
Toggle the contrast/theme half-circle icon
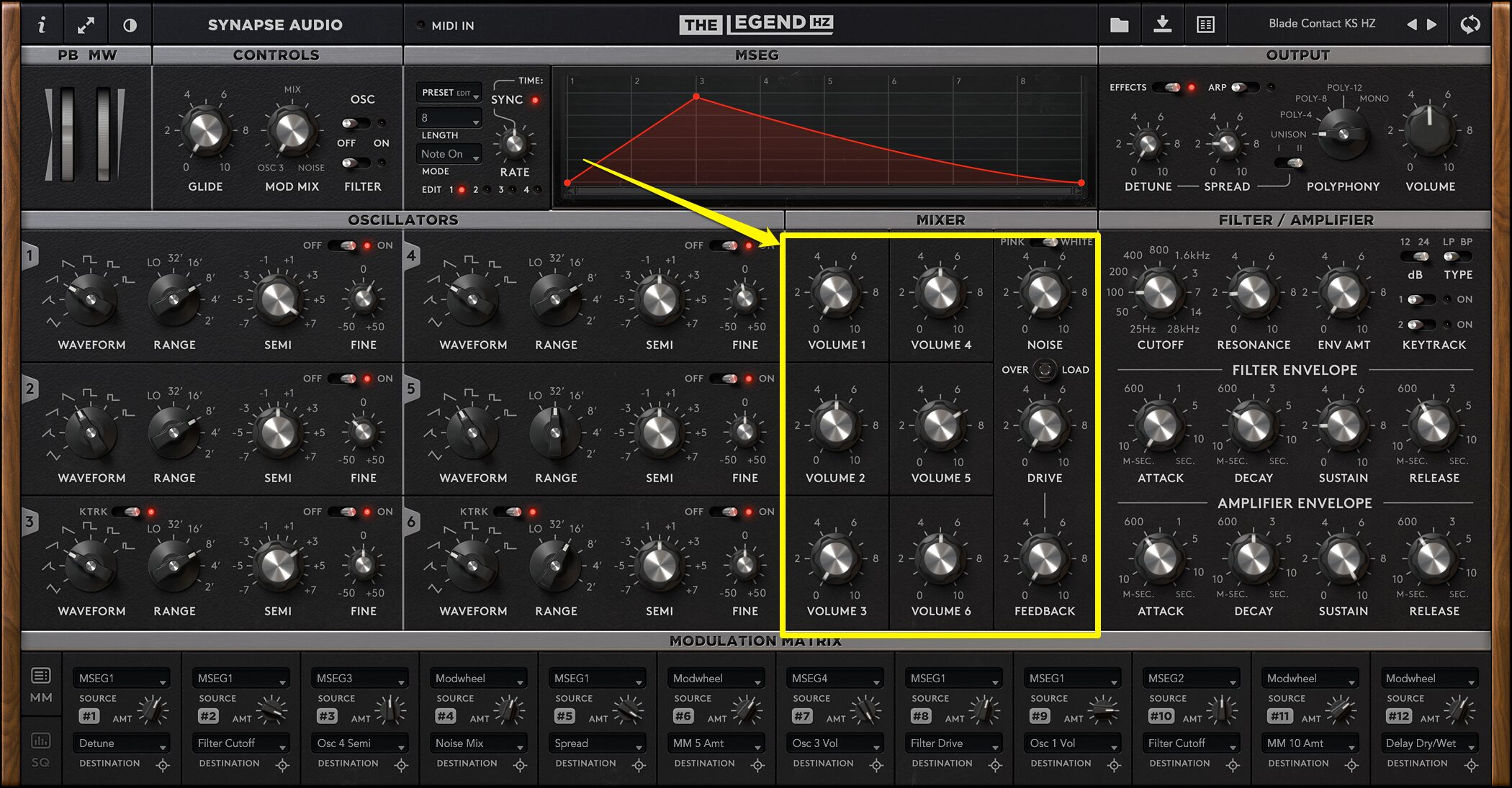click(x=130, y=25)
